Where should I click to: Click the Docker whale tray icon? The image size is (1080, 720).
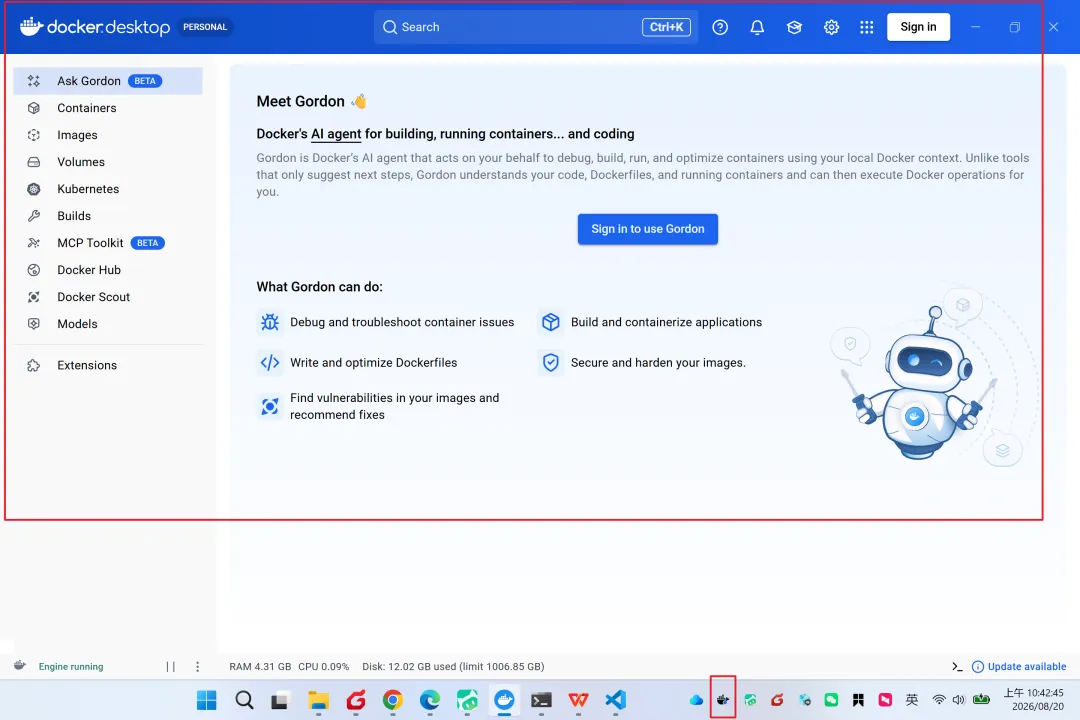coord(723,700)
